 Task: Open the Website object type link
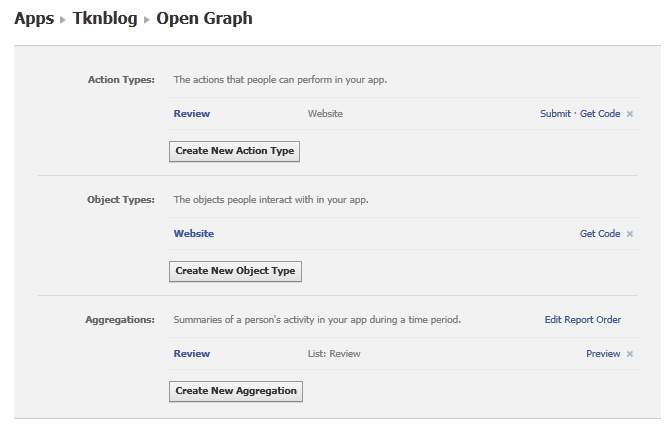tap(194, 234)
